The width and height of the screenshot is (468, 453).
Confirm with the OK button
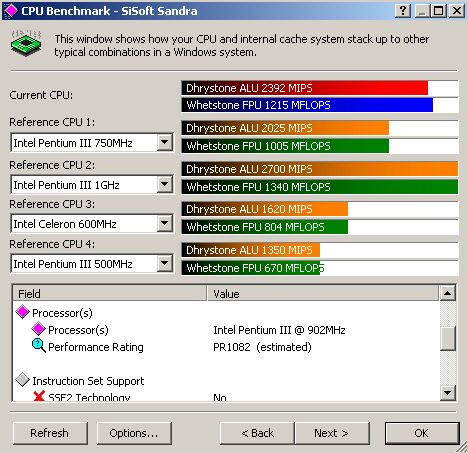(422, 433)
